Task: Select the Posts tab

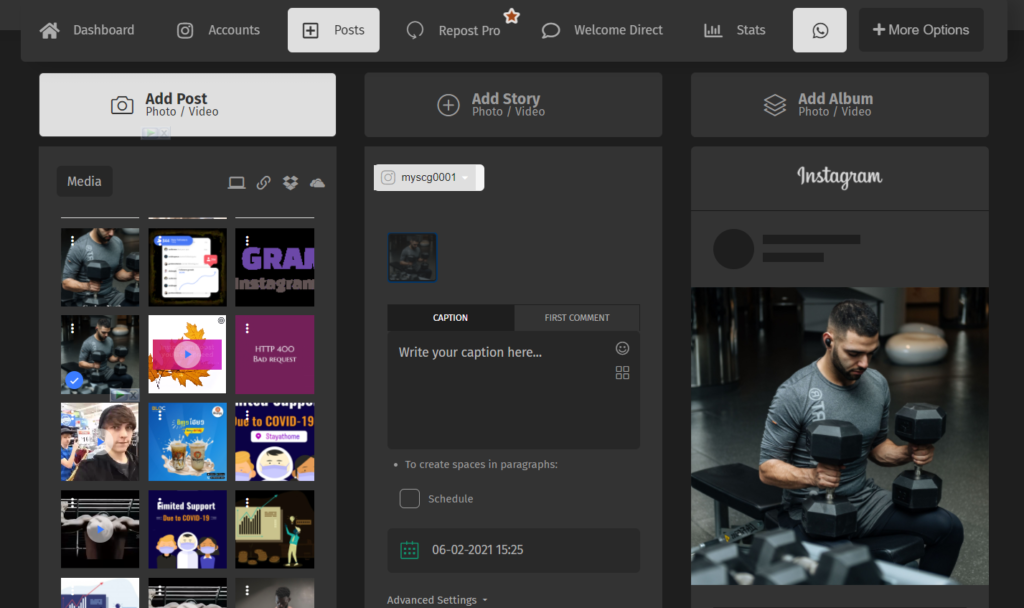Action: [x=333, y=30]
